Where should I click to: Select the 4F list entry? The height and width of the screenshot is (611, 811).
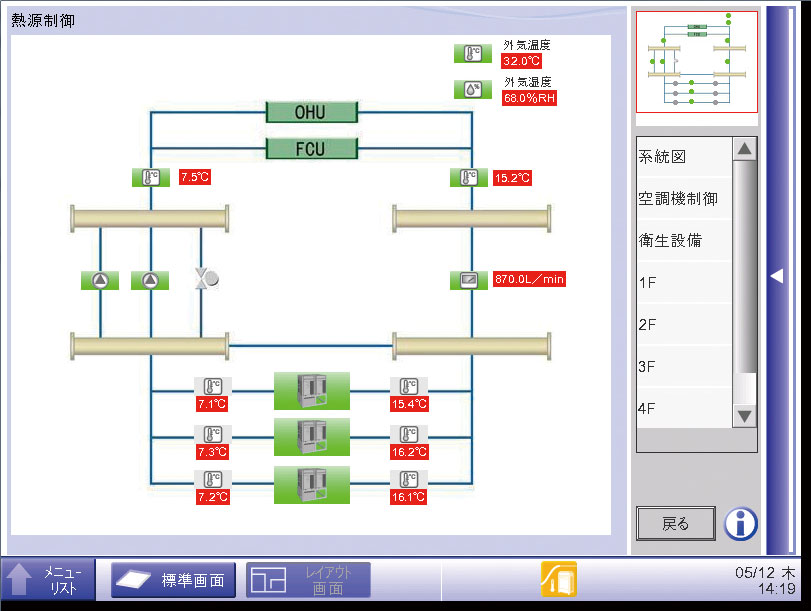click(684, 408)
